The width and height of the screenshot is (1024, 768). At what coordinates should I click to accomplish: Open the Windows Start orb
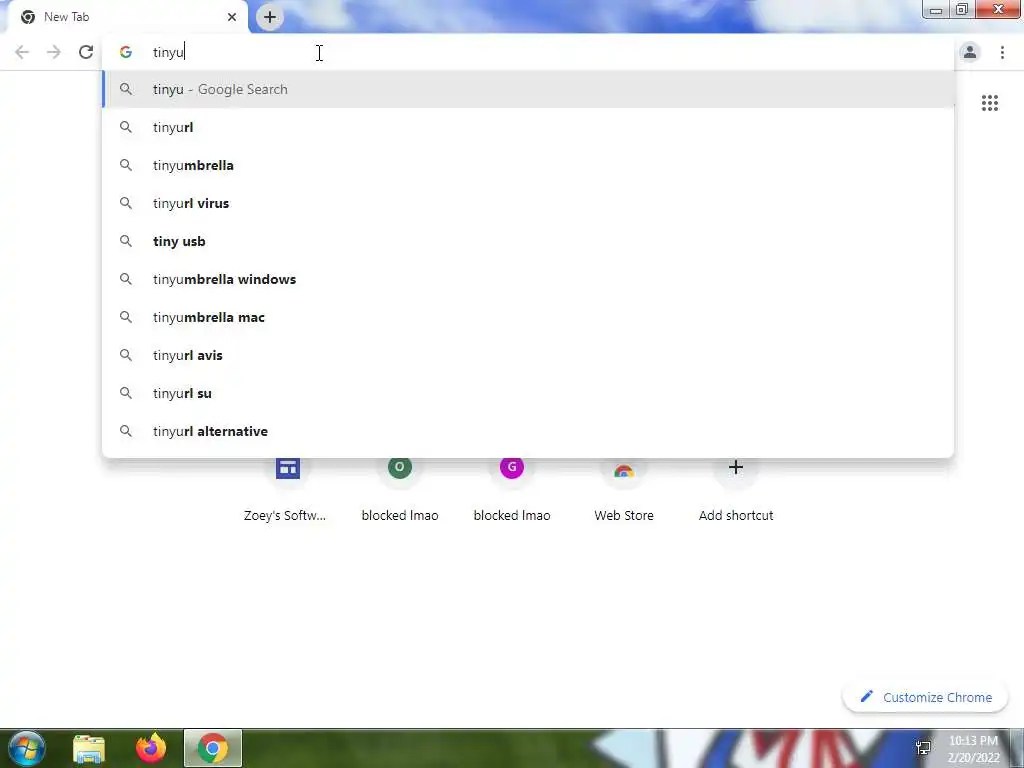point(27,748)
